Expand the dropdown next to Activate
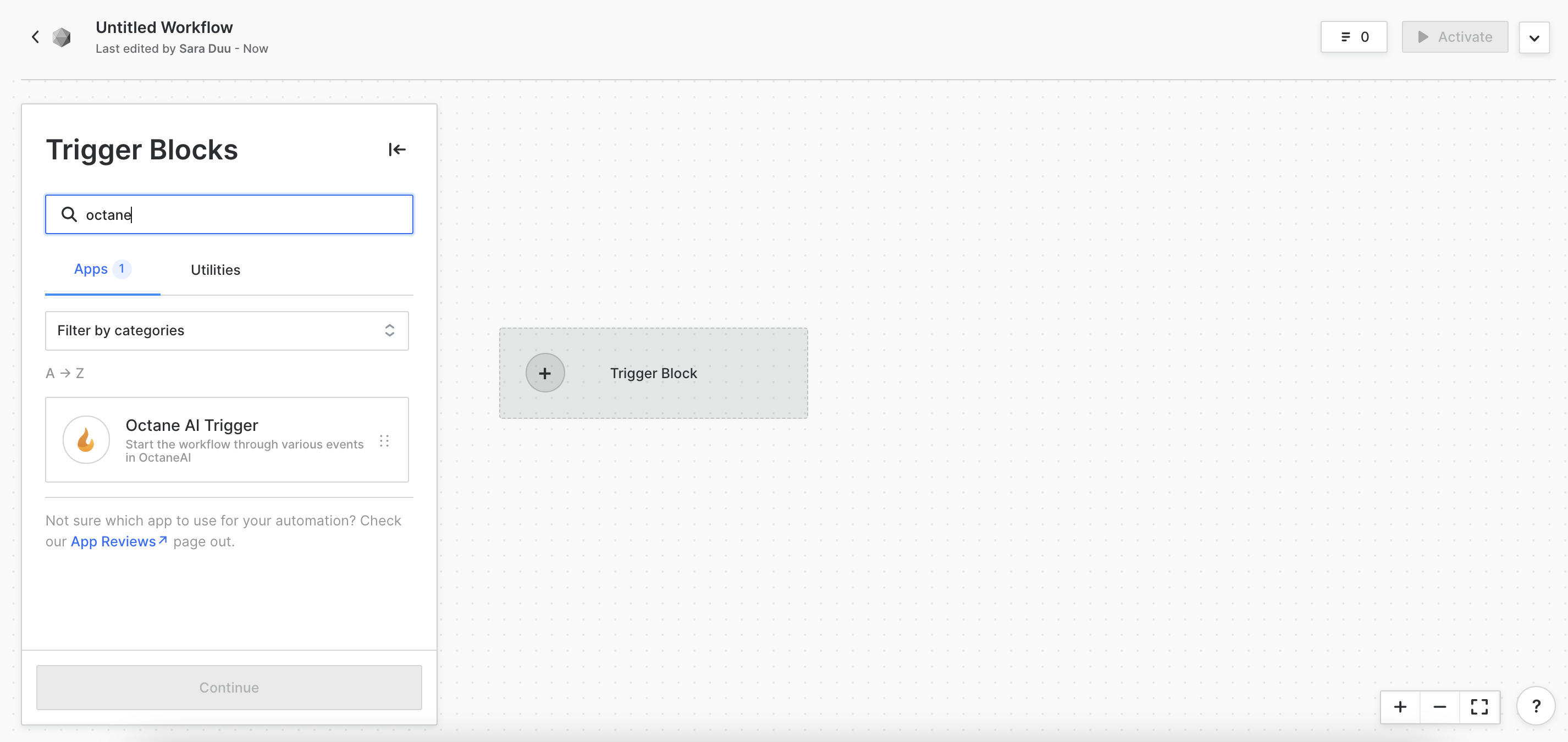 click(1534, 38)
